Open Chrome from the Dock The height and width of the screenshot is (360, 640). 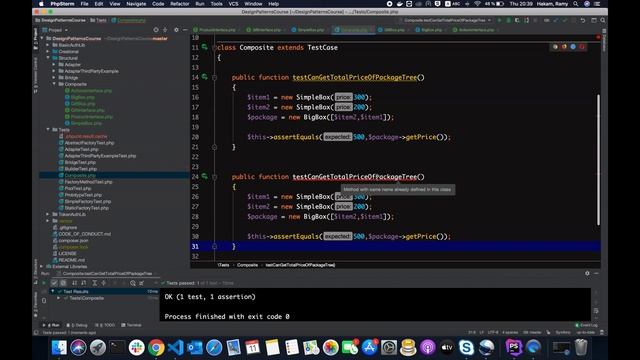(x=156, y=348)
